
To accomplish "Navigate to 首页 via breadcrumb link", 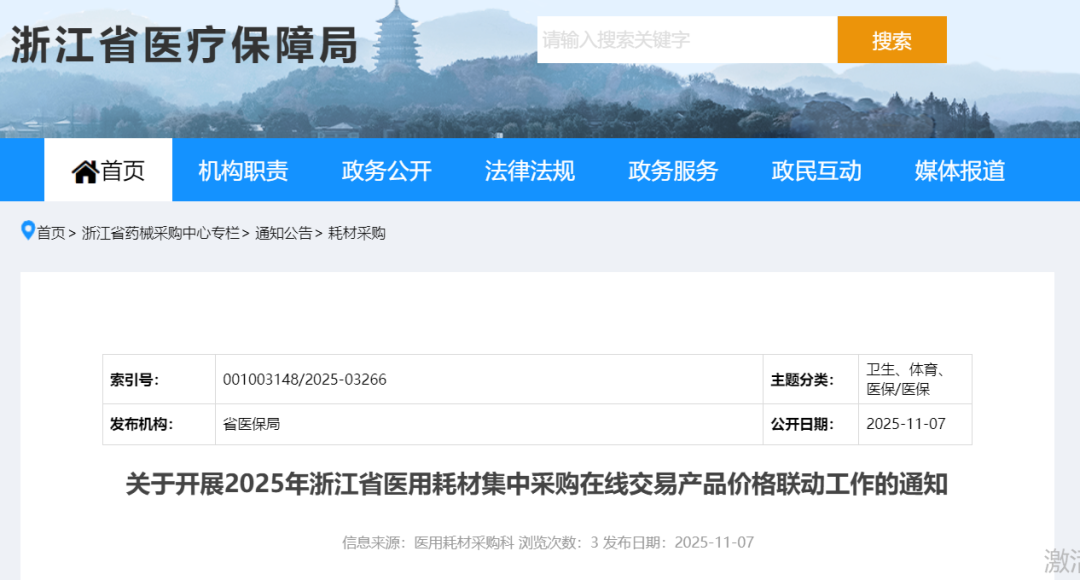I will click(47, 233).
